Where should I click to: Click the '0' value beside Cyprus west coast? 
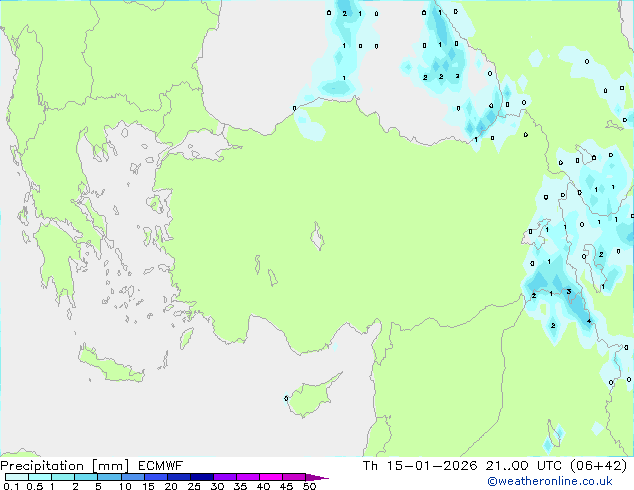[x=286, y=398]
